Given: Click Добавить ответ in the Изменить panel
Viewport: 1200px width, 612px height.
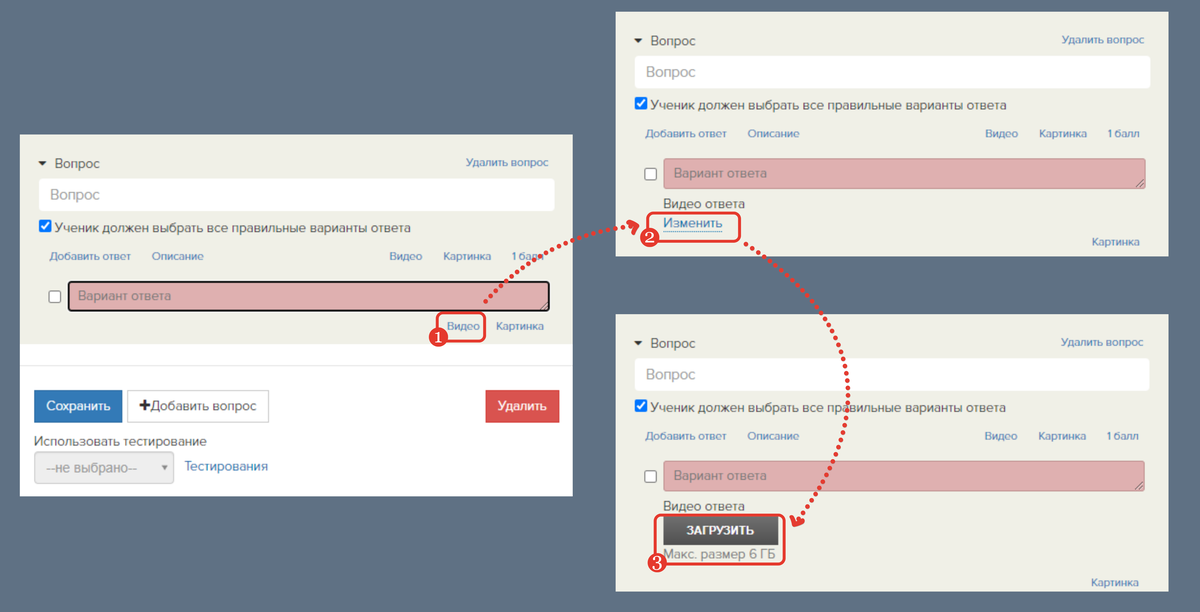Looking at the screenshot, I should coord(686,133).
